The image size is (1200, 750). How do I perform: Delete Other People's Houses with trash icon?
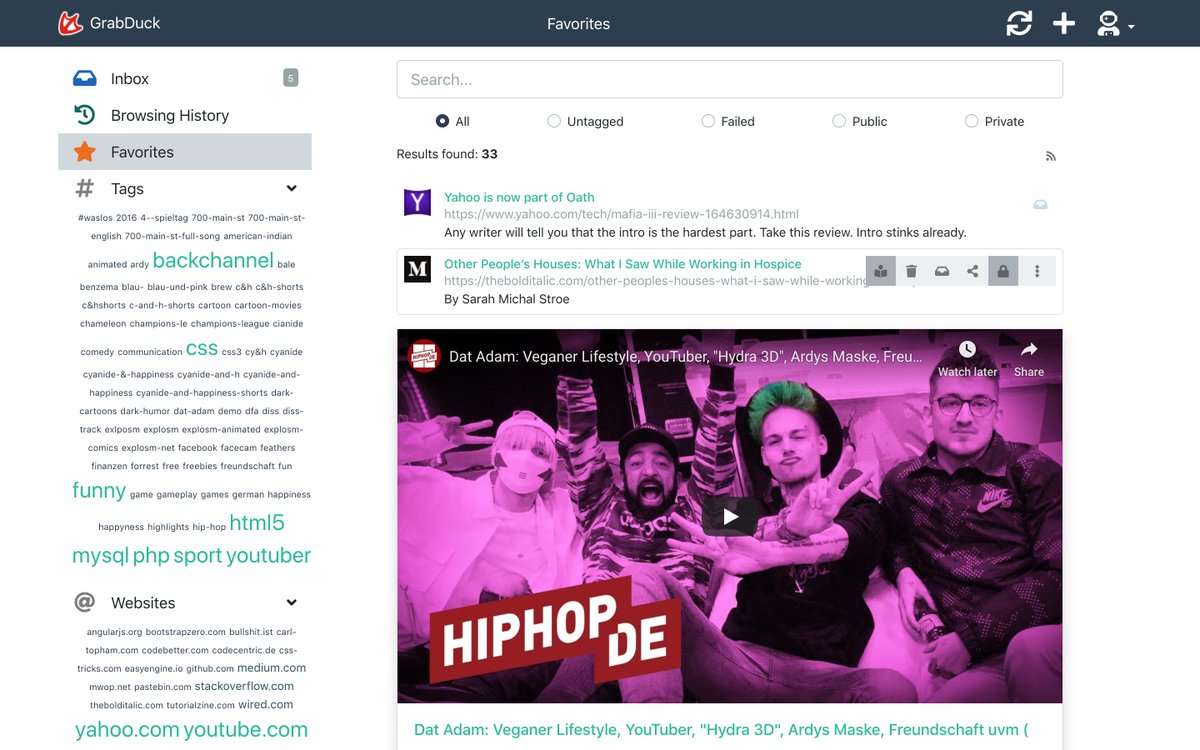911,271
